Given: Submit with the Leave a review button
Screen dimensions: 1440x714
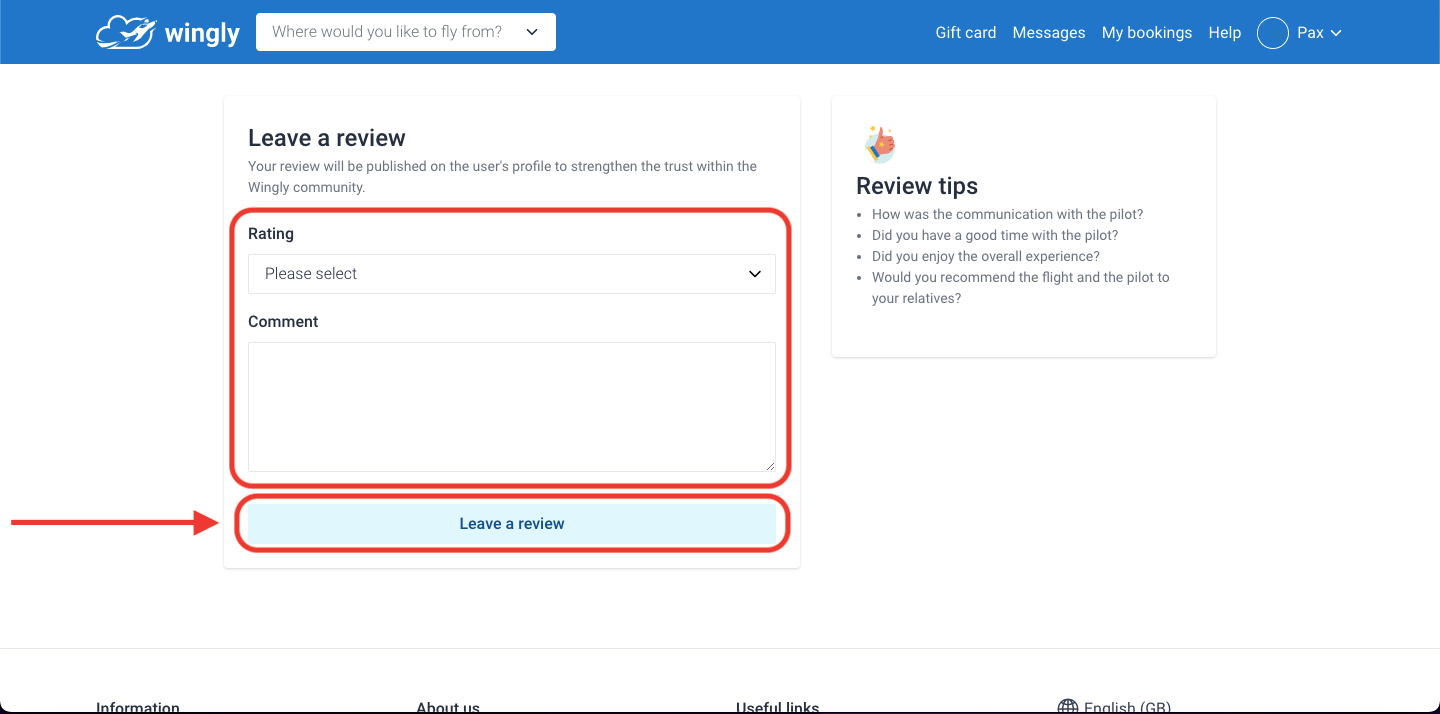Looking at the screenshot, I should [x=512, y=524].
